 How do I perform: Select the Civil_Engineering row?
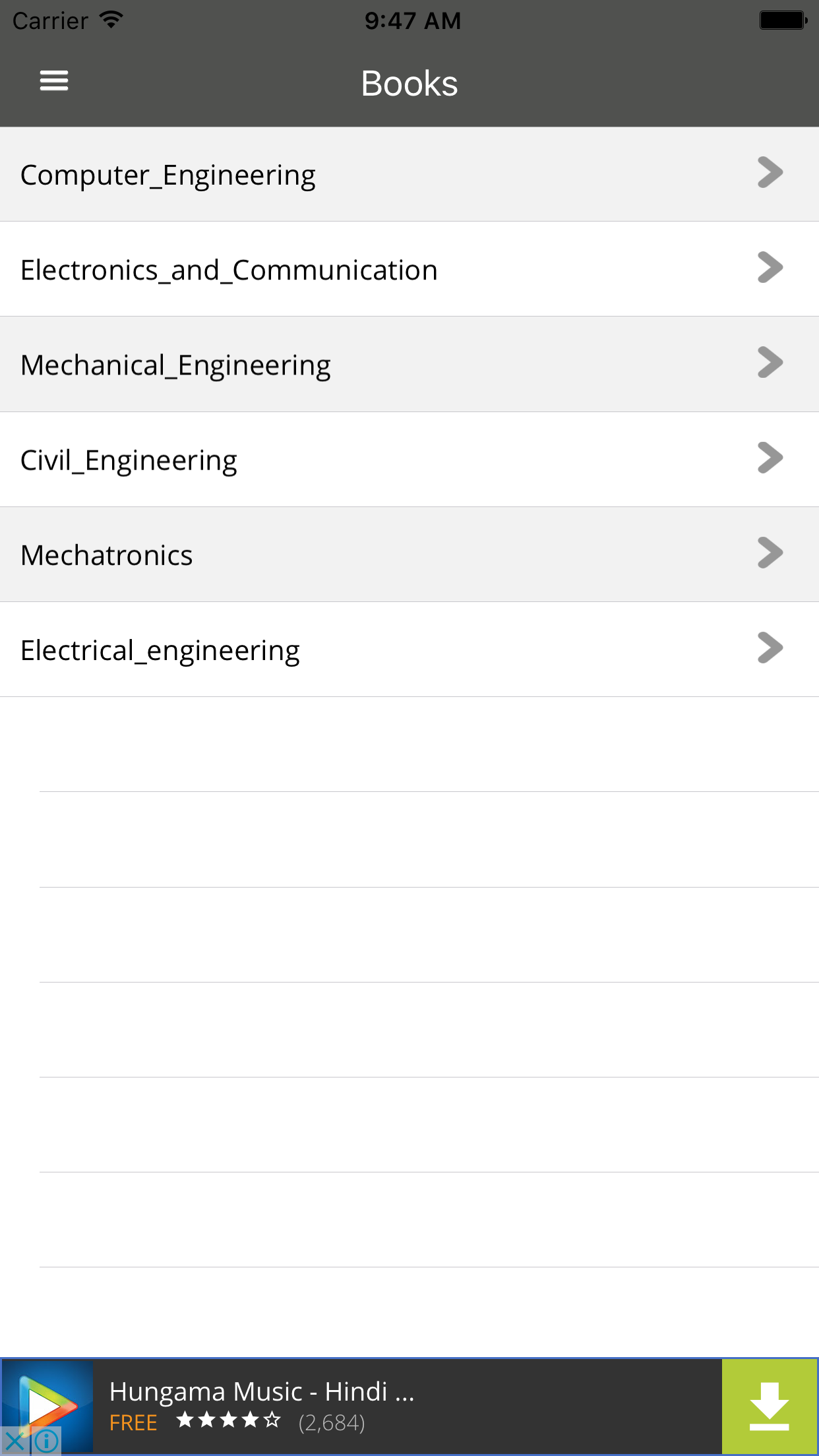409,459
